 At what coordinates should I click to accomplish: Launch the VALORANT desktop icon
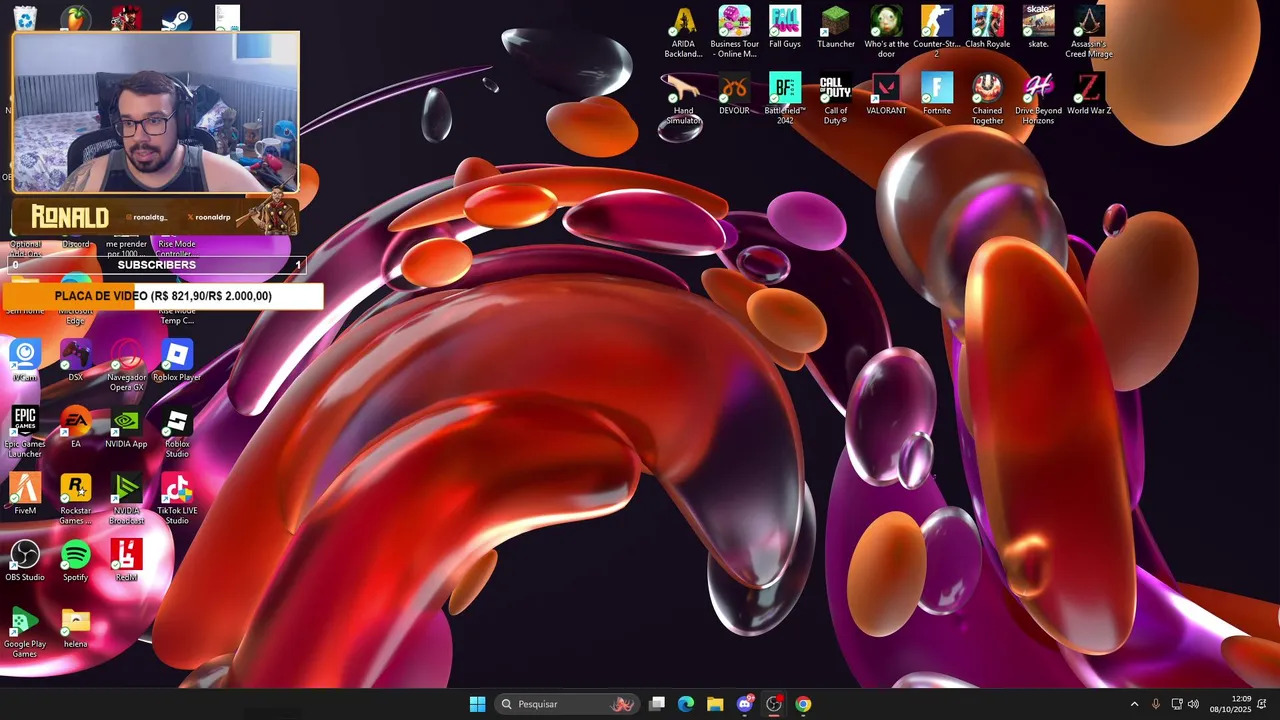[886, 94]
